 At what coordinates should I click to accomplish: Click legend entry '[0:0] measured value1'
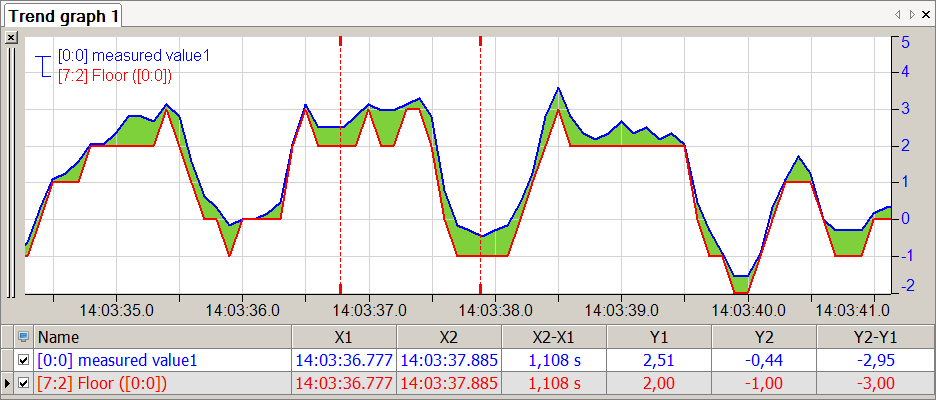134,56
